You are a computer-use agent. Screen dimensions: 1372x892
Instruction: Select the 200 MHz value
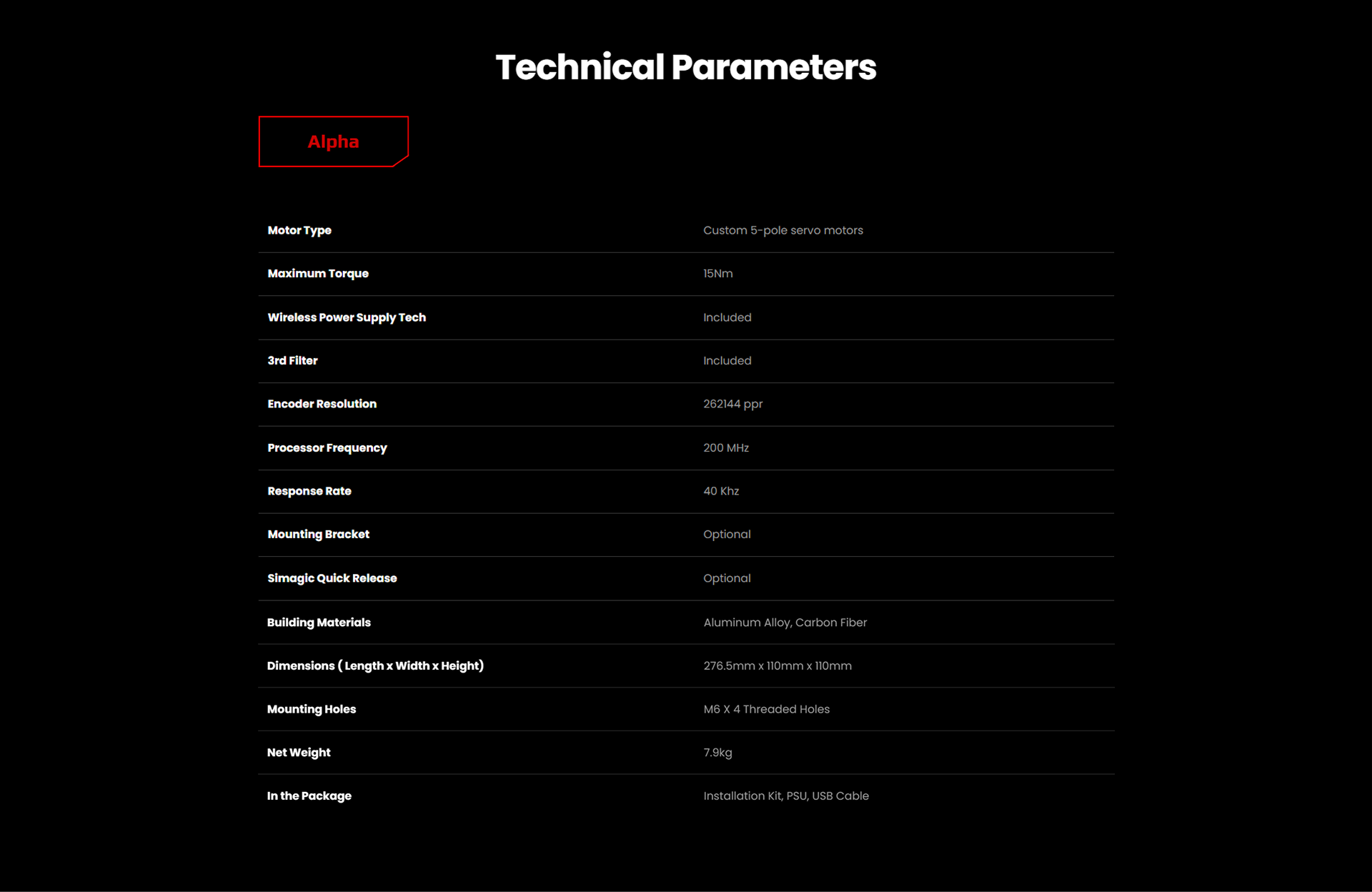pos(726,448)
